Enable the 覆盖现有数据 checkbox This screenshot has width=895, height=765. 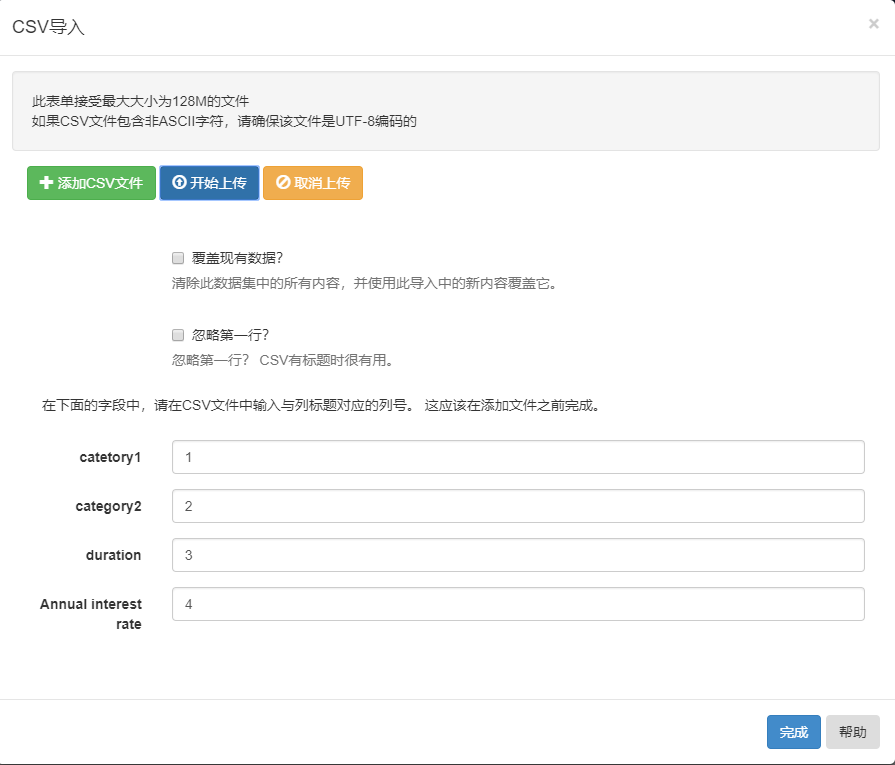(x=178, y=258)
